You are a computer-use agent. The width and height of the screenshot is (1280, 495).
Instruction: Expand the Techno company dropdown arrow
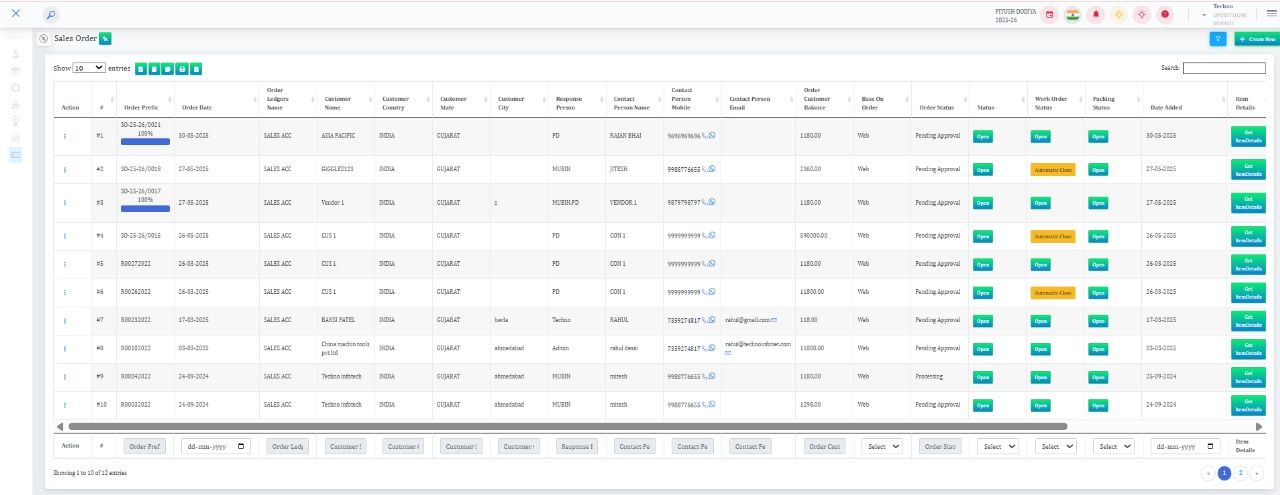coord(1204,16)
